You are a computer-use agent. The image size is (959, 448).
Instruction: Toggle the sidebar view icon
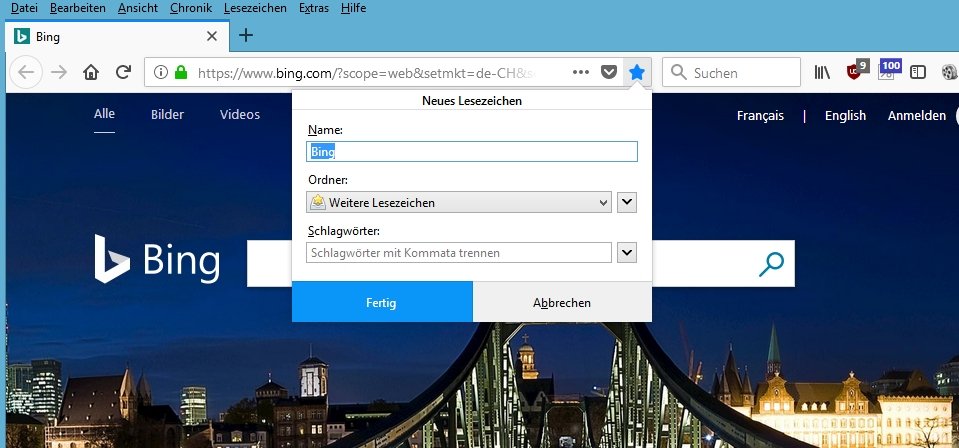918,72
